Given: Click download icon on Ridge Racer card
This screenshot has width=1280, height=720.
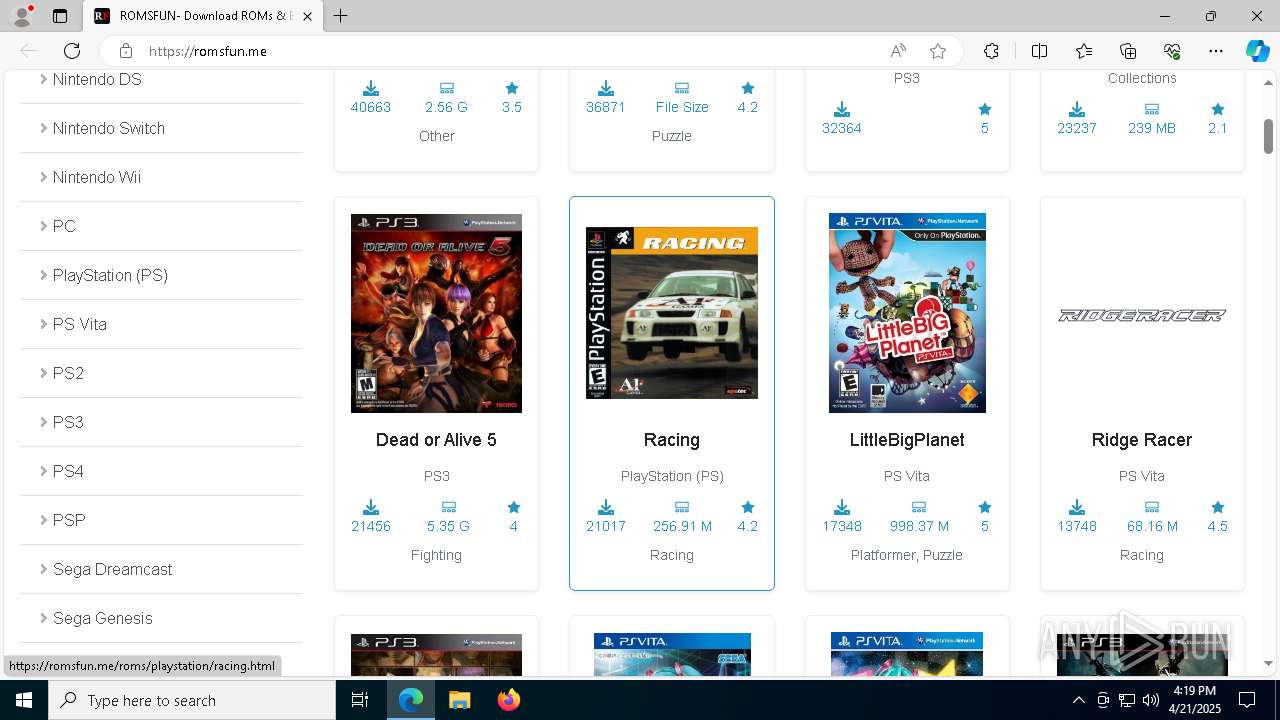Looking at the screenshot, I should click(x=1077, y=507).
